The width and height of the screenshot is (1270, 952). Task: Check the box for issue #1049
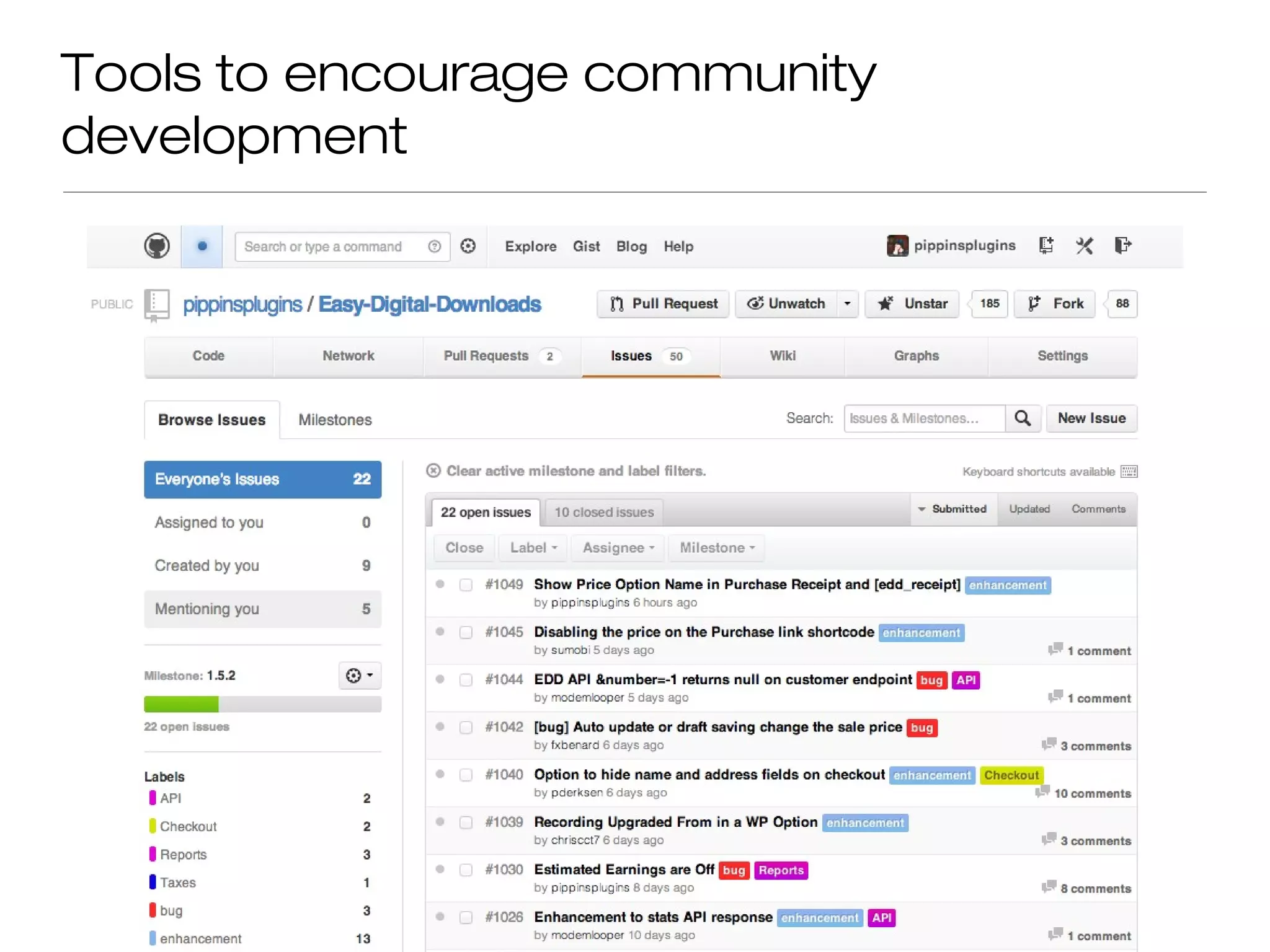[466, 585]
